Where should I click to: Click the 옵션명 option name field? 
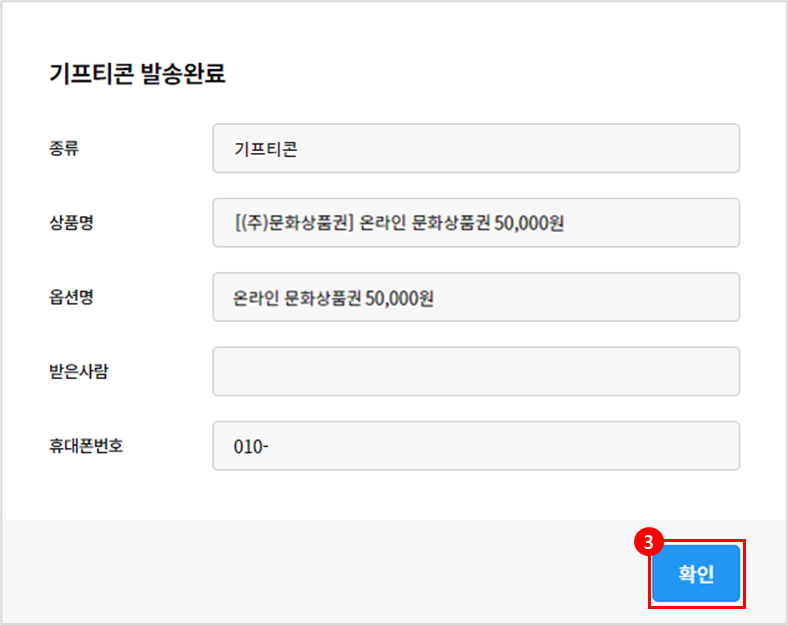tap(476, 297)
